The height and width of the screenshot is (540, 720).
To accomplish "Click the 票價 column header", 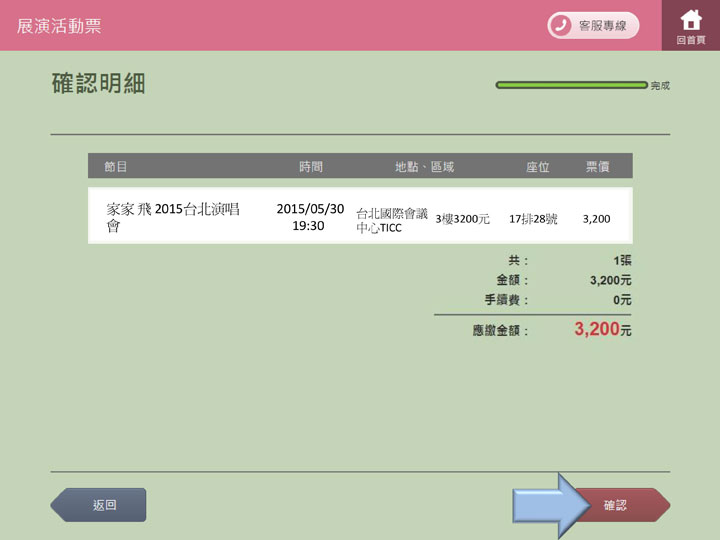I will 597,167.
